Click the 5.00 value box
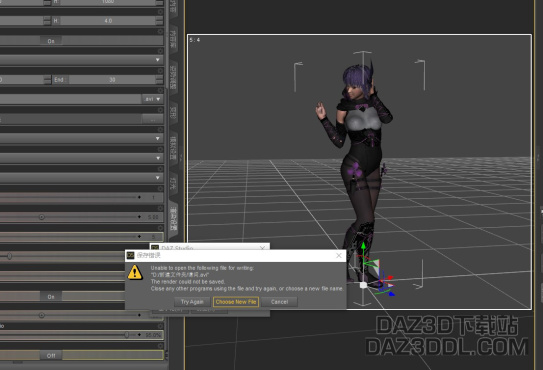The height and width of the screenshot is (370, 543). 153,217
